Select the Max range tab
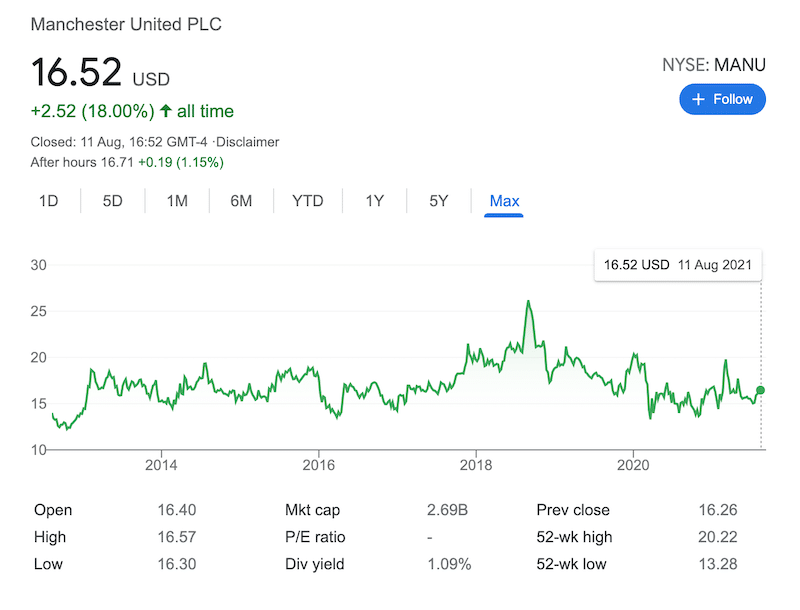This screenshot has height=610, width=800. tap(504, 201)
